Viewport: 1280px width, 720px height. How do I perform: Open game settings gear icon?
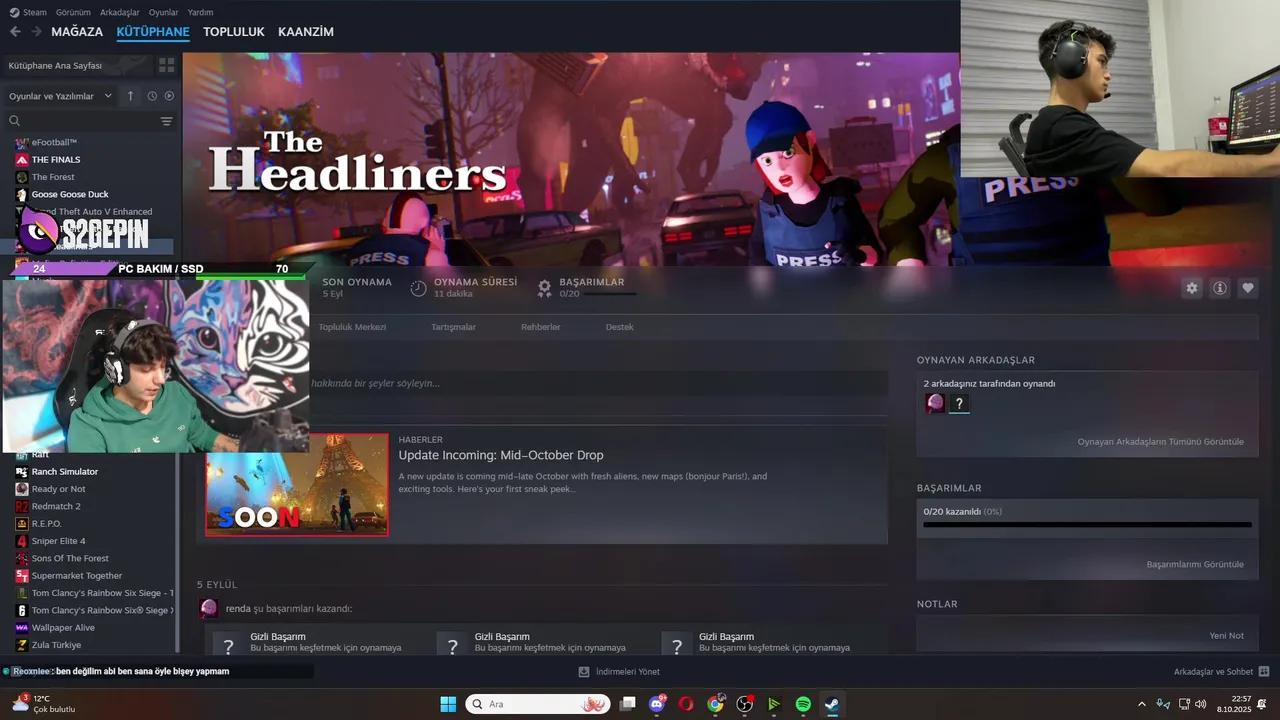[1192, 288]
